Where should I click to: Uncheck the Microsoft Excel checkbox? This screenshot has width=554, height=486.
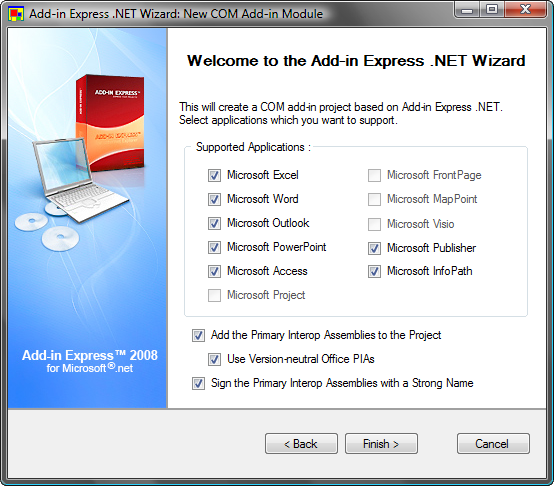pos(214,175)
